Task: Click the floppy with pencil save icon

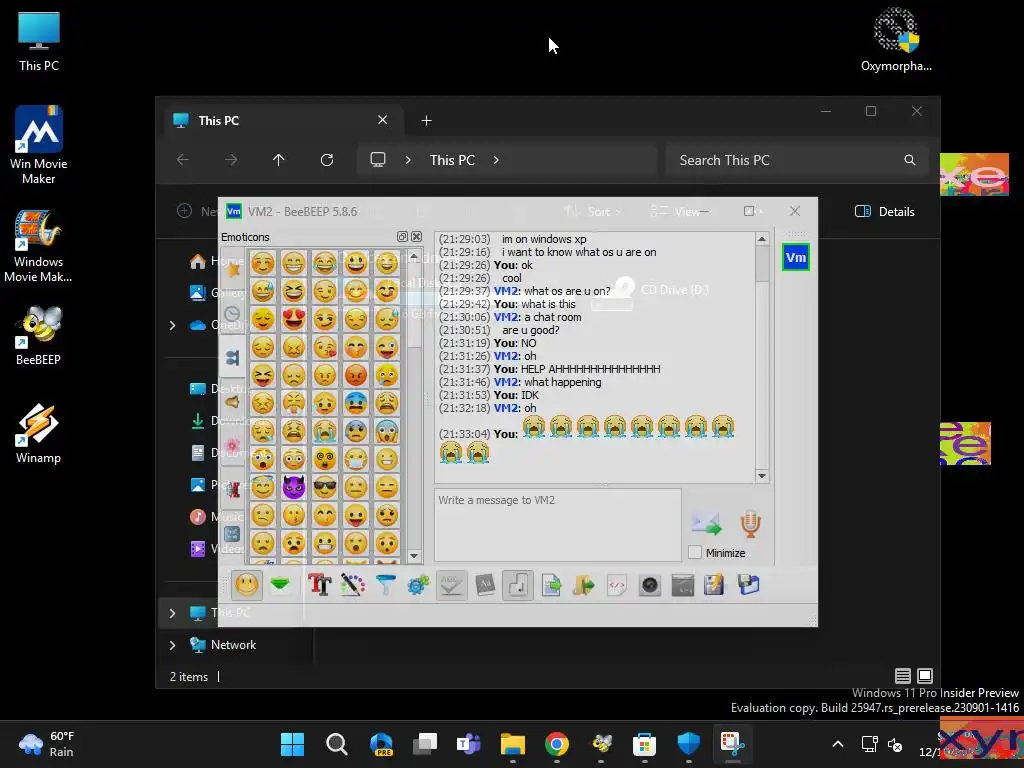Action: click(714, 584)
